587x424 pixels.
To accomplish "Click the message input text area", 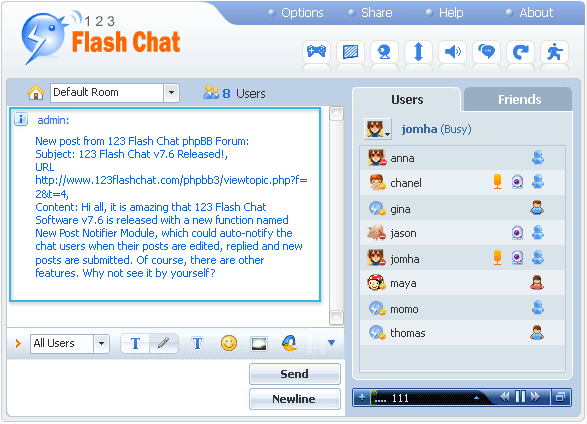I will (127, 387).
